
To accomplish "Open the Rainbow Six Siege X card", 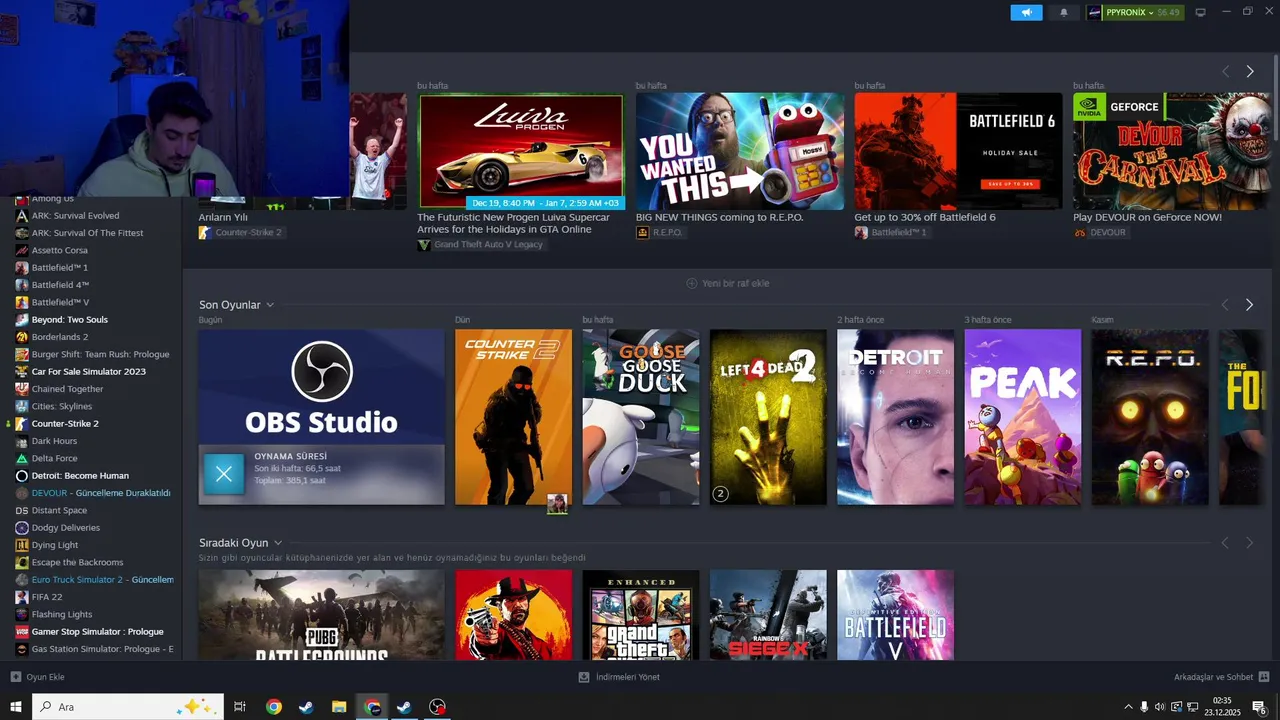I will [x=768, y=615].
